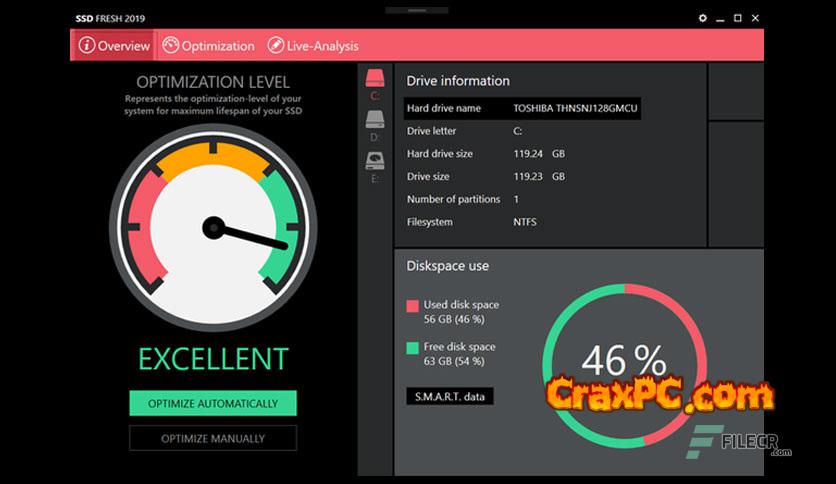Open the settings gear in title bar
The height and width of the screenshot is (484, 836).
click(x=703, y=18)
